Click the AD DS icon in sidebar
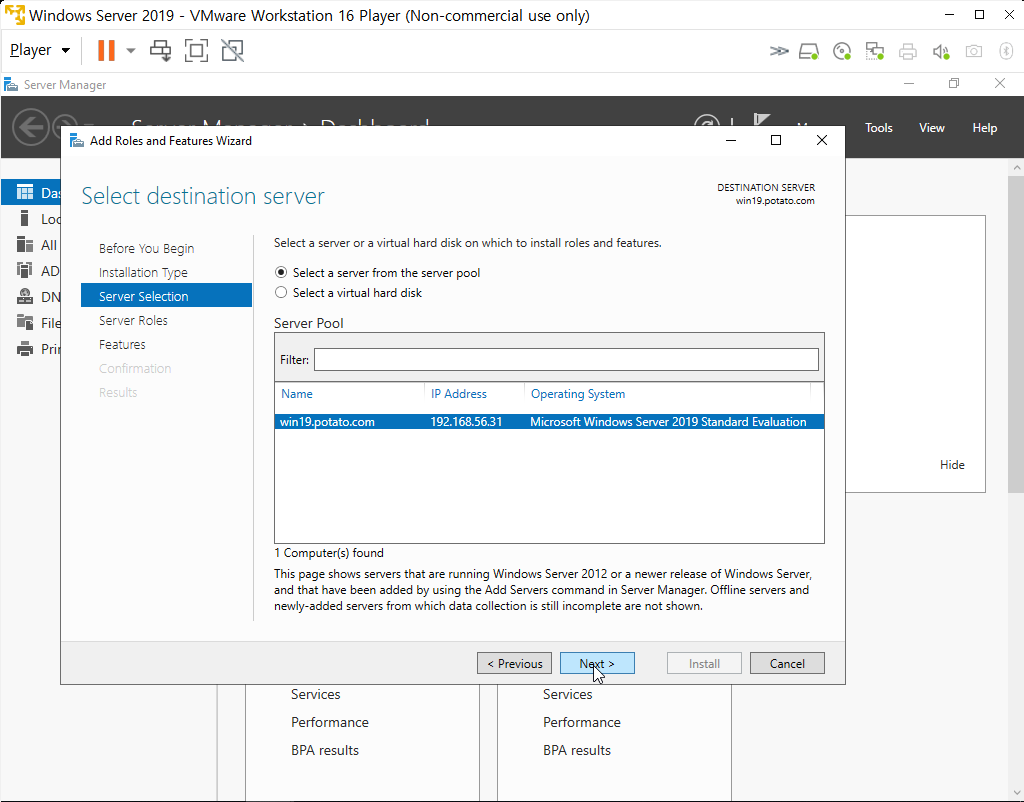The width and height of the screenshot is (1024, 802). 25,270
